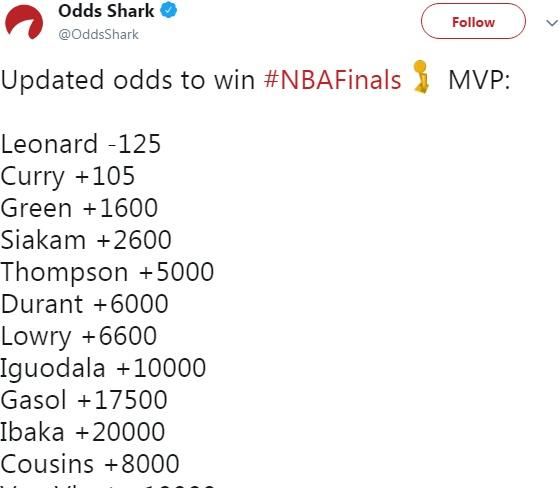Click the Durant +6000 odds line
The width and height of the screenshot is (560, 488).
pos(84,303)
